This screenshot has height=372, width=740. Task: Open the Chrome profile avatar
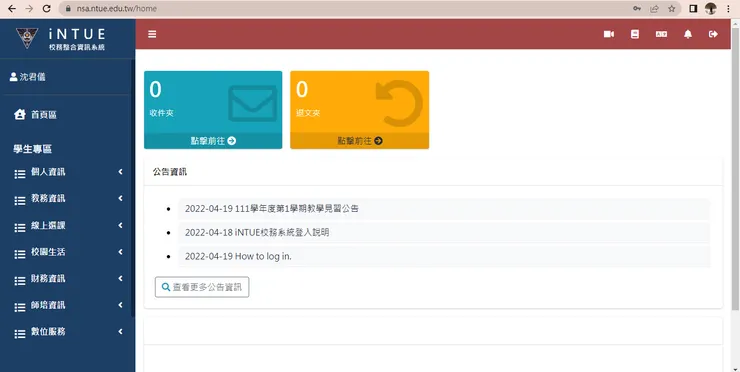[x=711, y=8]
